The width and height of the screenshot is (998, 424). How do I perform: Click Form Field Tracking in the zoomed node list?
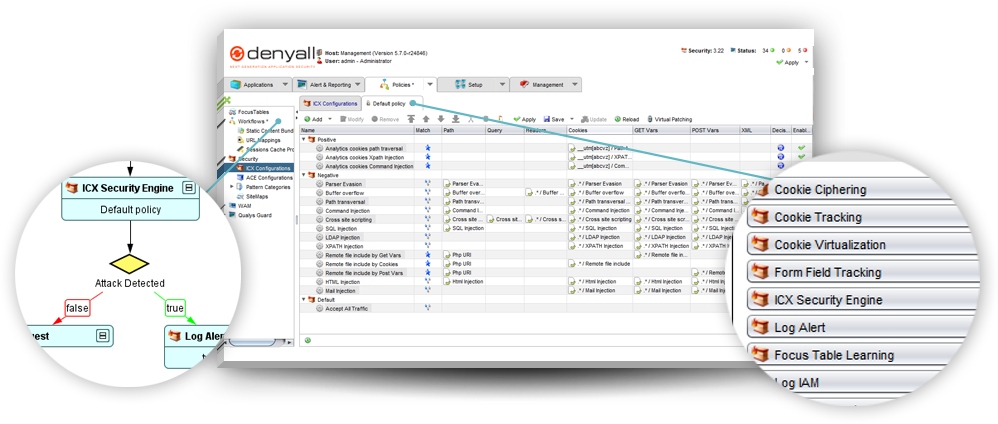pyautogui.click(x=863, y=272)
